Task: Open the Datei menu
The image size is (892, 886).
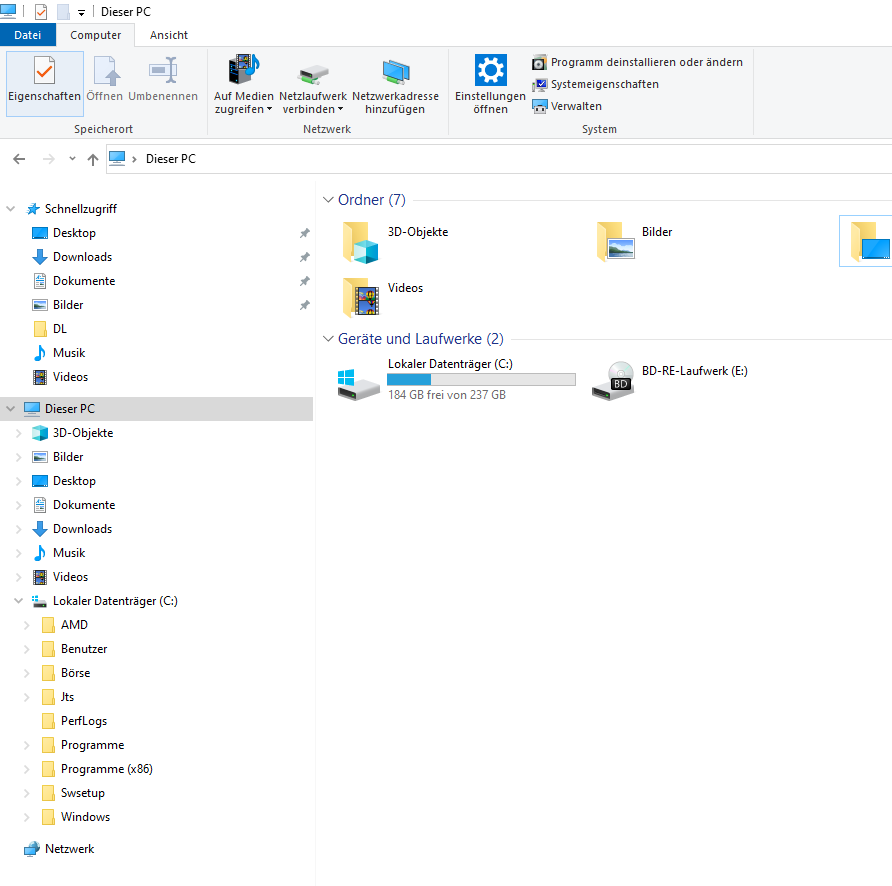Action: (28, 34)
